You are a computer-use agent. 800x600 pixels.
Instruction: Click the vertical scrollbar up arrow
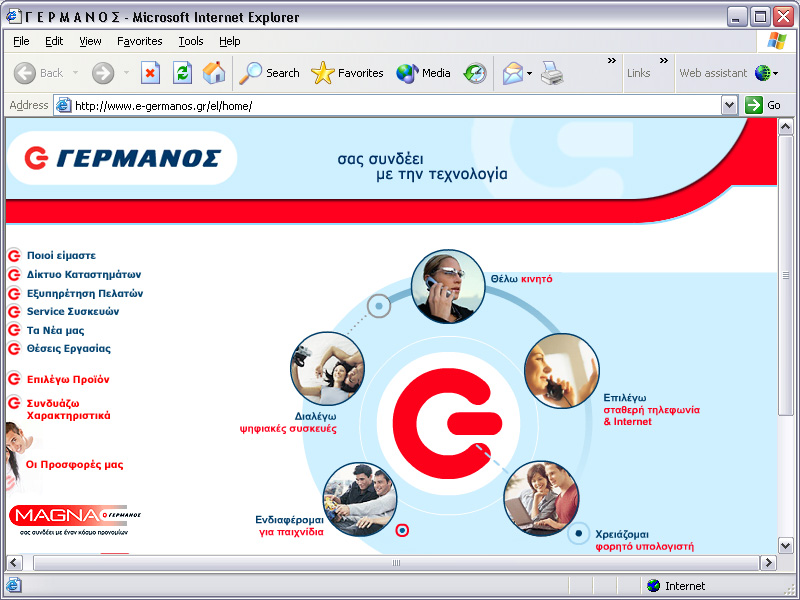point(785,127)
